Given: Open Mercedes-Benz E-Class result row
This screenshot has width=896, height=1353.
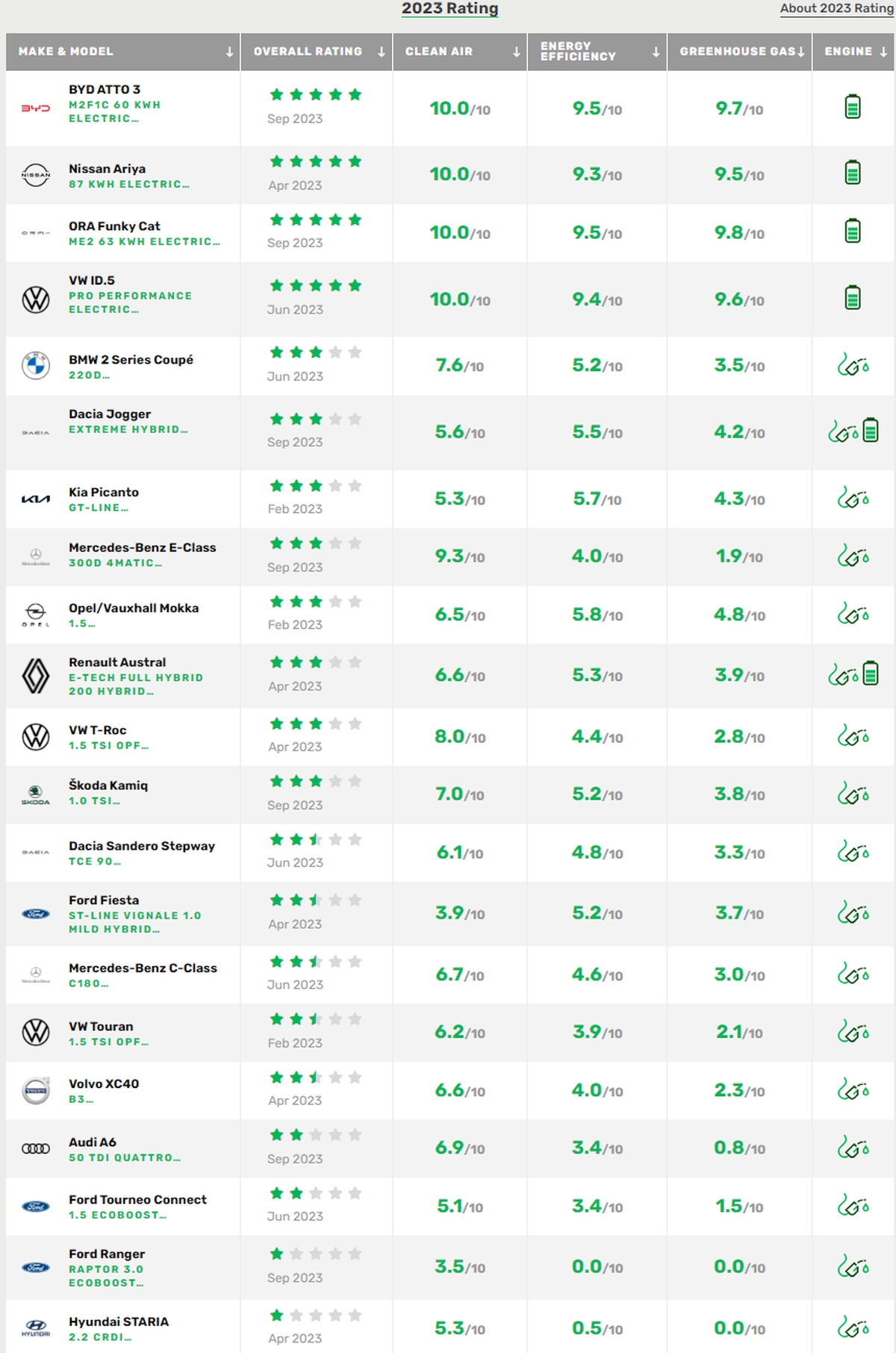Looking at the screenshot, I should coord(450,556).
